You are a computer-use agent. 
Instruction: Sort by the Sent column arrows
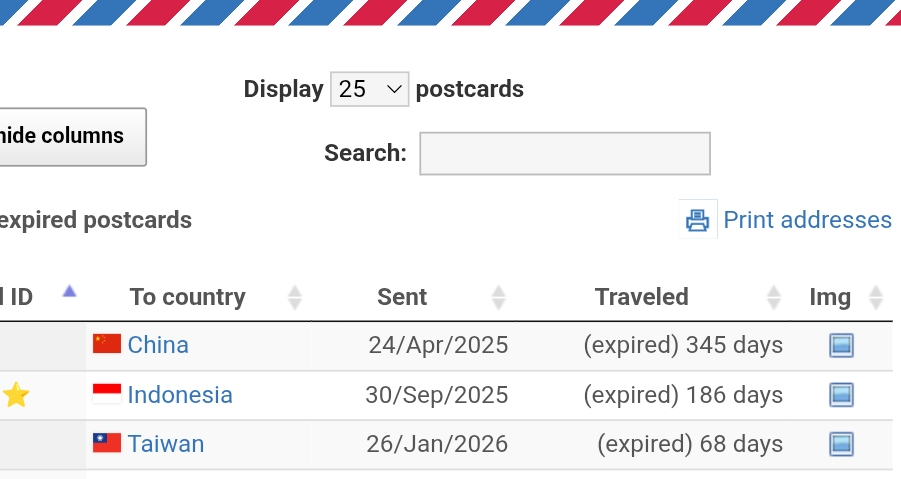coord(498,297)
